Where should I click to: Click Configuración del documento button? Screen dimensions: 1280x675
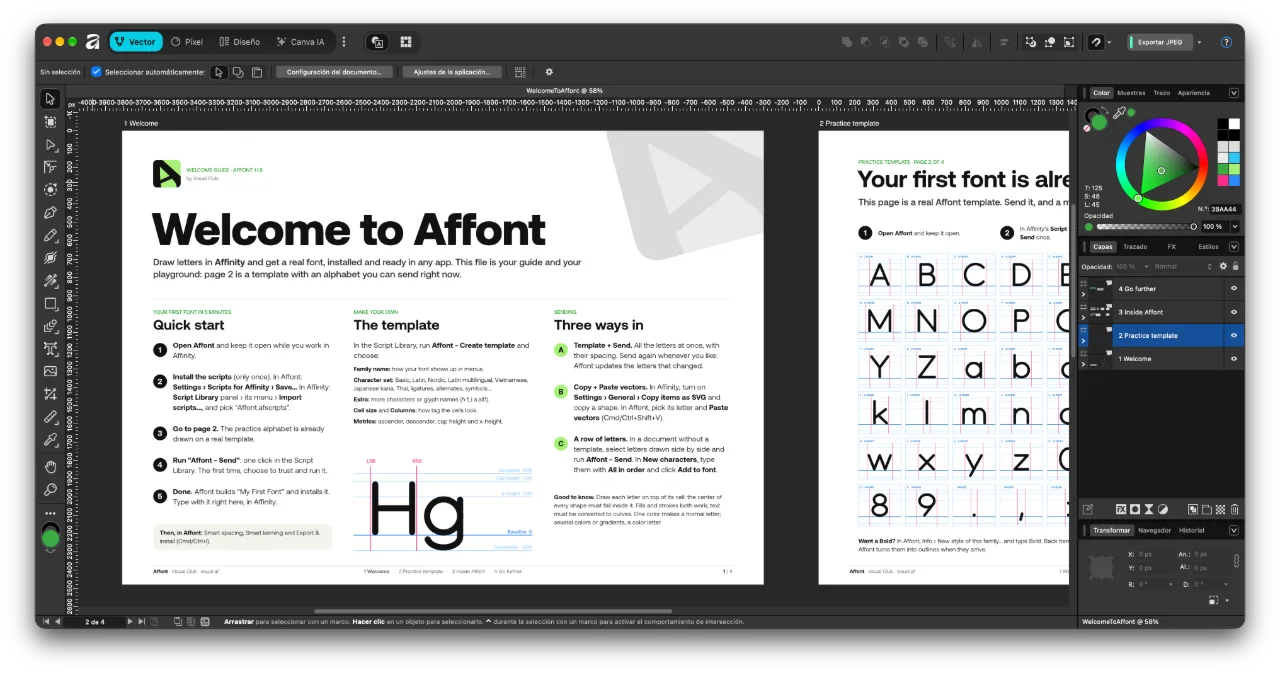pyautogui.click(x=334, y=72)
